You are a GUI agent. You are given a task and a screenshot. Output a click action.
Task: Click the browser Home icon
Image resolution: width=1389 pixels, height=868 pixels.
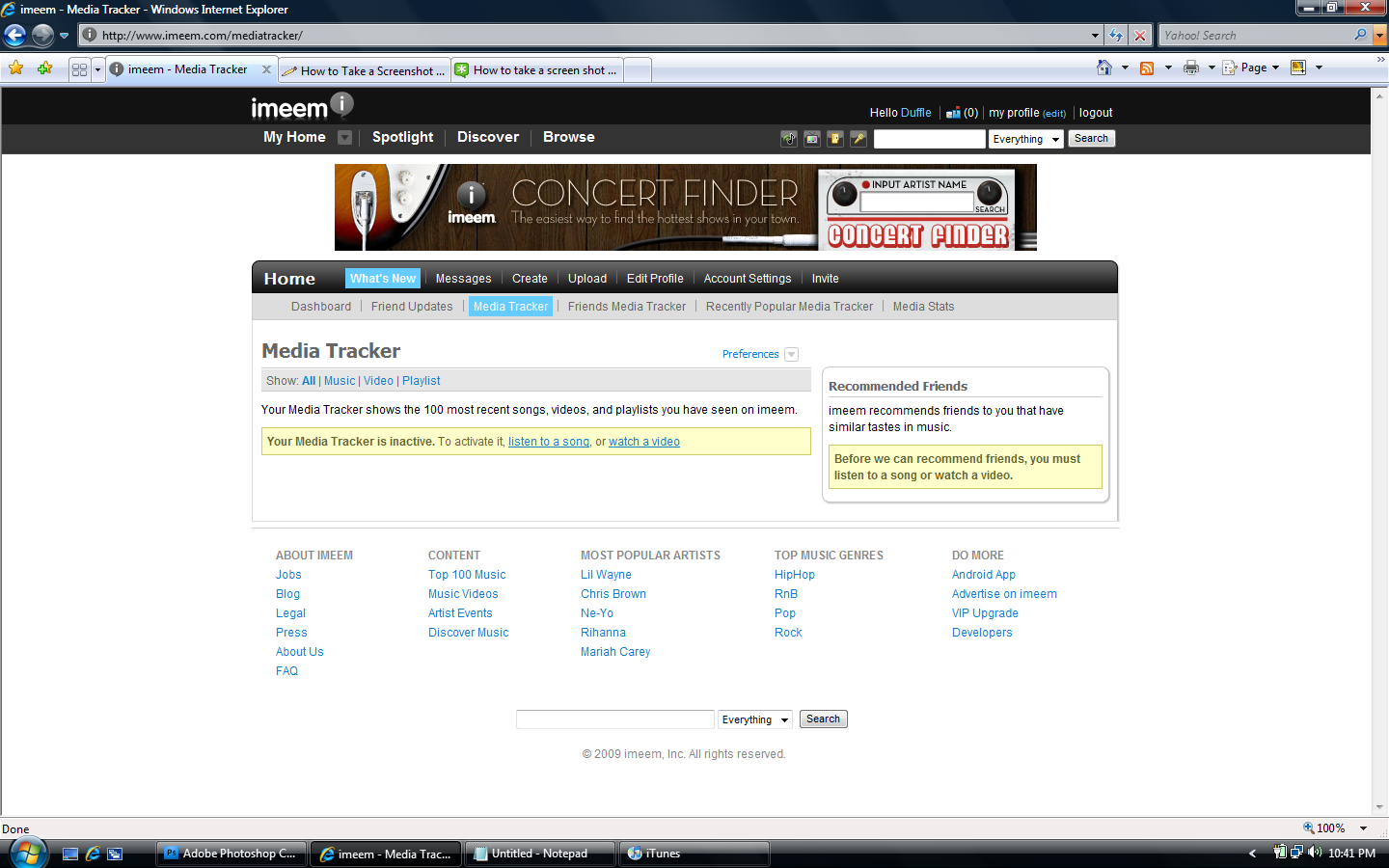1104,68
